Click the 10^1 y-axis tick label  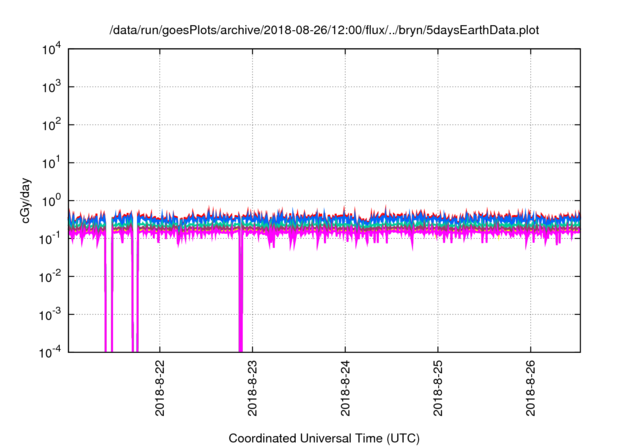coord(51,163)
